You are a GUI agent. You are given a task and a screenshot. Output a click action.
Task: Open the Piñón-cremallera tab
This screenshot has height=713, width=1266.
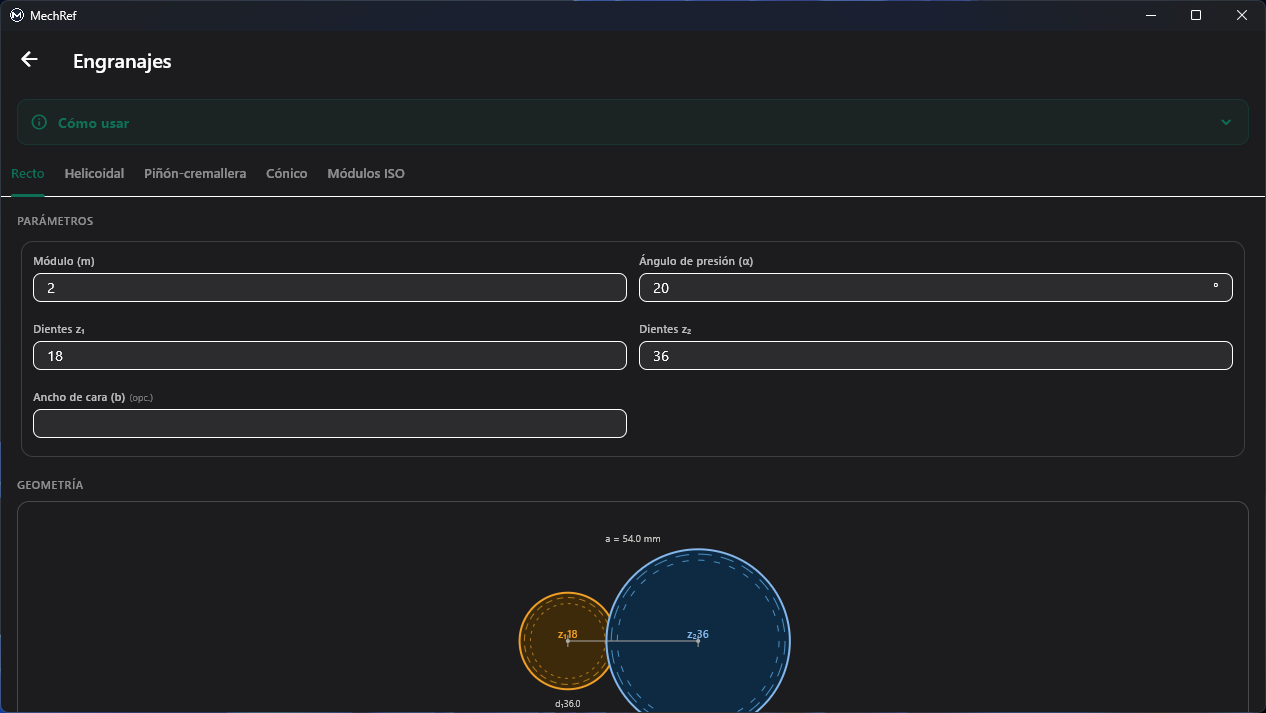[x=195, y=174]
